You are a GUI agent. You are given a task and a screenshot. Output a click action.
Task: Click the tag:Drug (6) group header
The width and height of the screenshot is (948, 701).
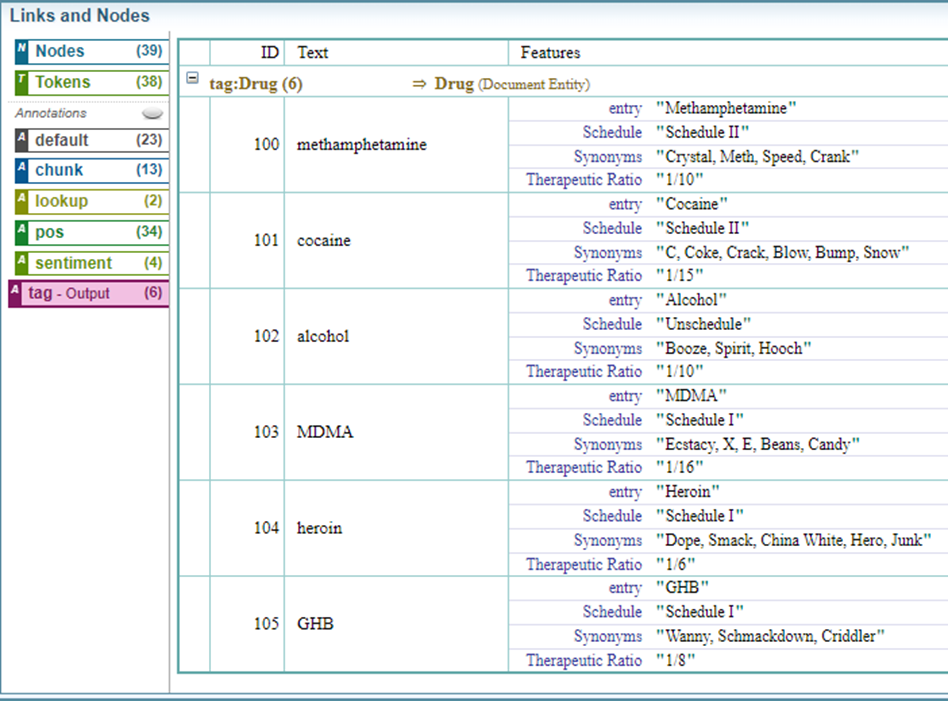click(x=256, y=84)
